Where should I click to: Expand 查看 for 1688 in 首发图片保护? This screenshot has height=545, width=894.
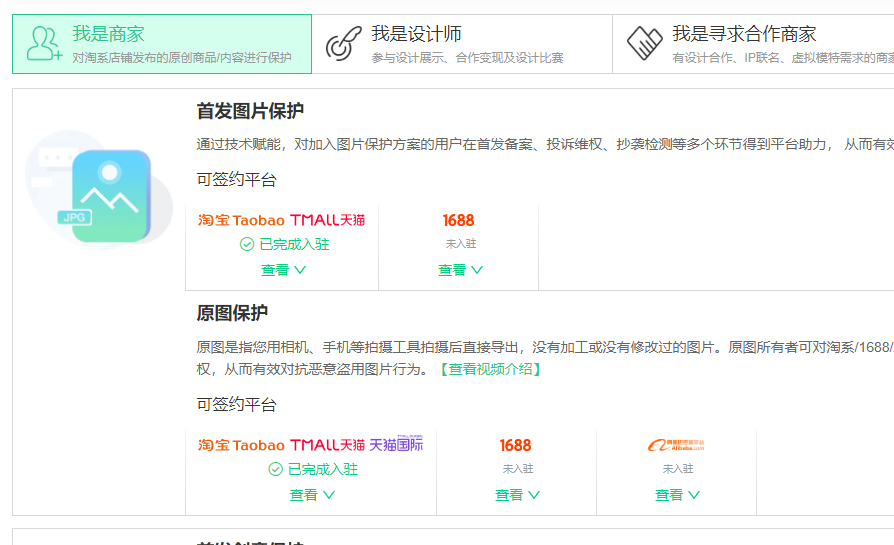[460, 270]
